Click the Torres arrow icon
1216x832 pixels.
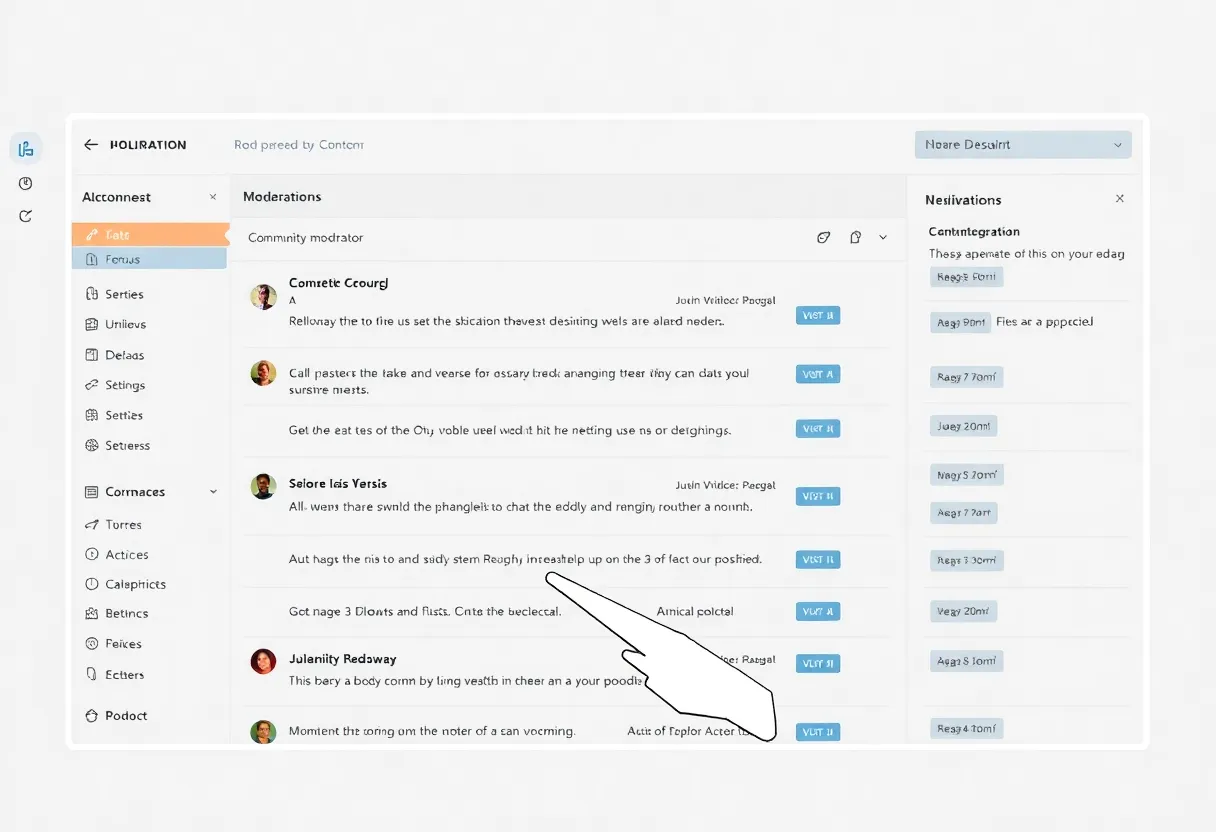[92, 524]
